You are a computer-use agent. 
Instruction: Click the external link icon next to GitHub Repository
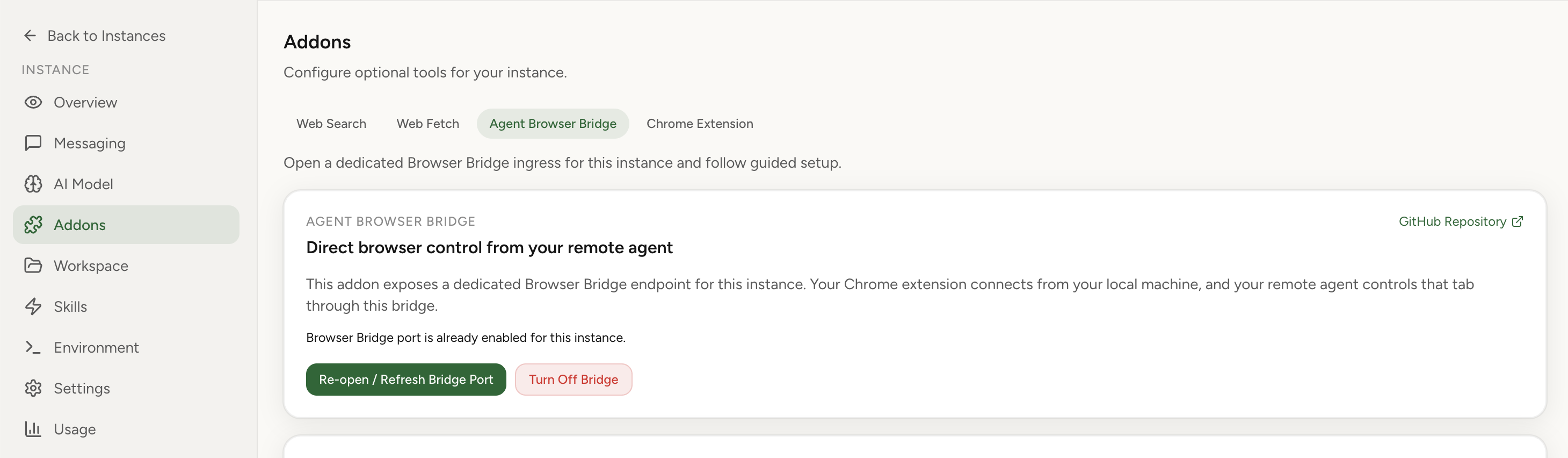1517,221
